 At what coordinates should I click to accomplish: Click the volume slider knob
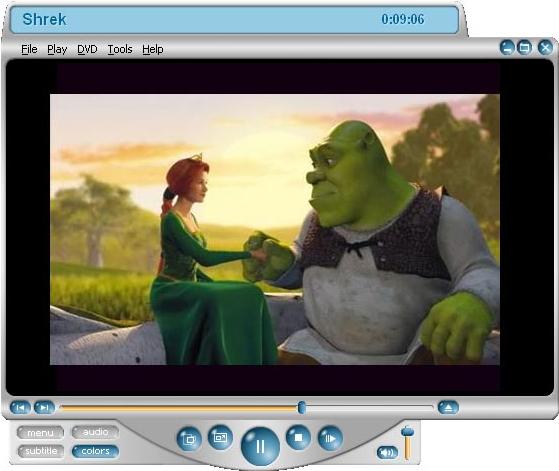[407, 431]
